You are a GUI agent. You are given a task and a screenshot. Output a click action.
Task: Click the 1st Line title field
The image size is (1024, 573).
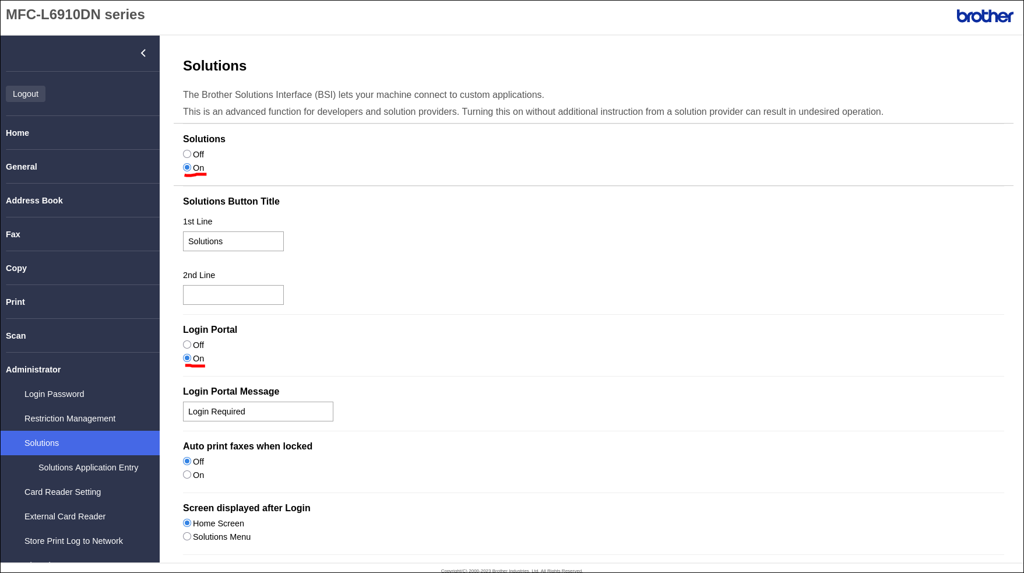(233, 241)
